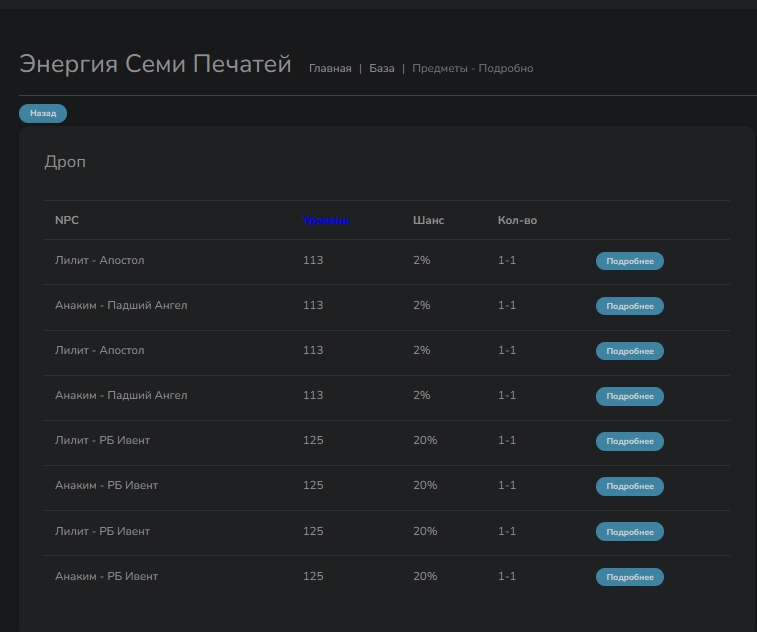Screen dimensions: 757x632
Task: Open Подробнее for first Лилит - РБ Ивент row
Action: pos(629,441)
